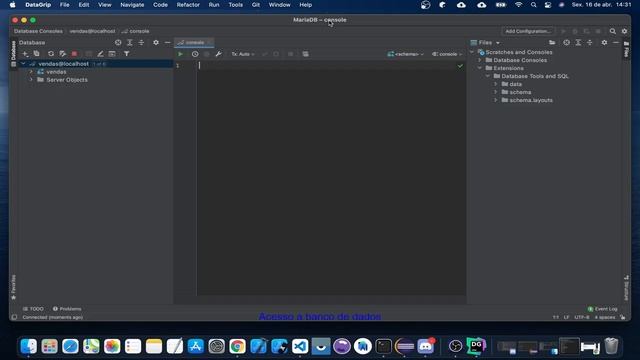Open Google Chrome from the Dock

tap(237, 347)
